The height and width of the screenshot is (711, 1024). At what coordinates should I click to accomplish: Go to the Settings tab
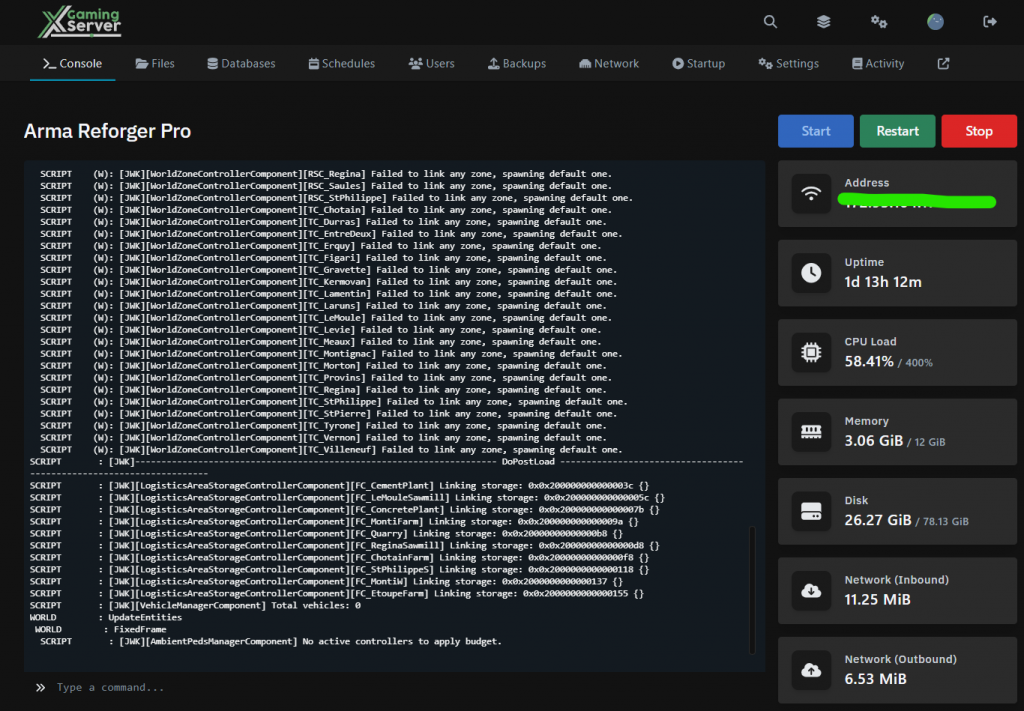pyautogui.click(x=788, y=63)
